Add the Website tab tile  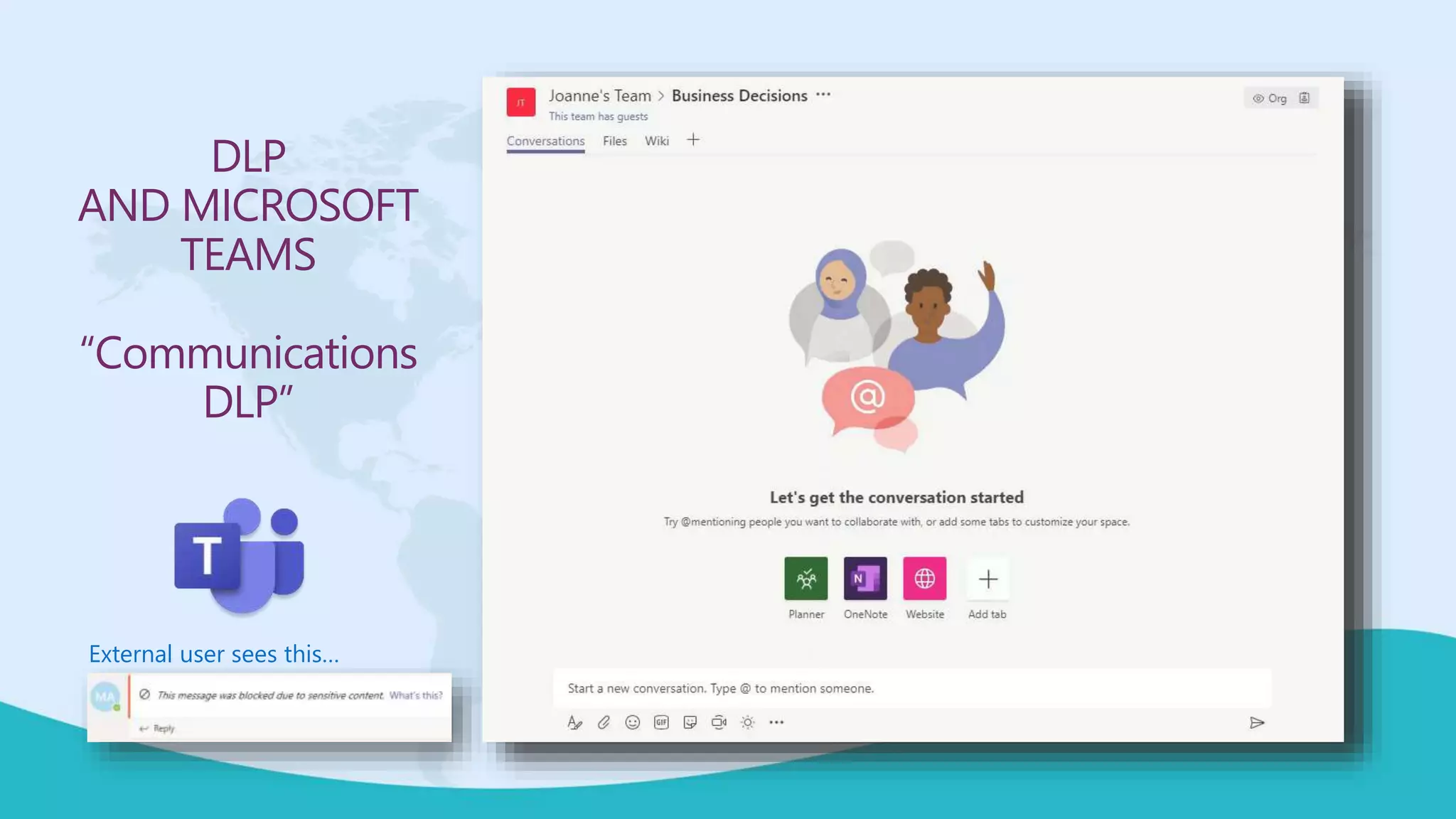[x=924, y=578]
